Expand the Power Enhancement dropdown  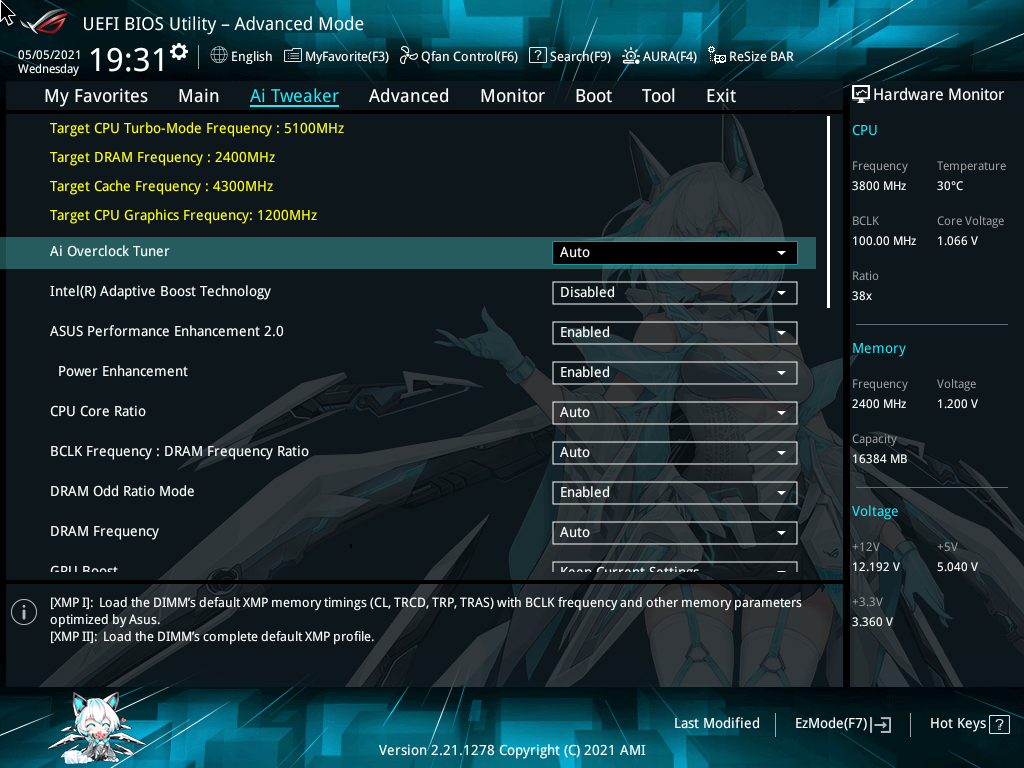tap(675, 372)
